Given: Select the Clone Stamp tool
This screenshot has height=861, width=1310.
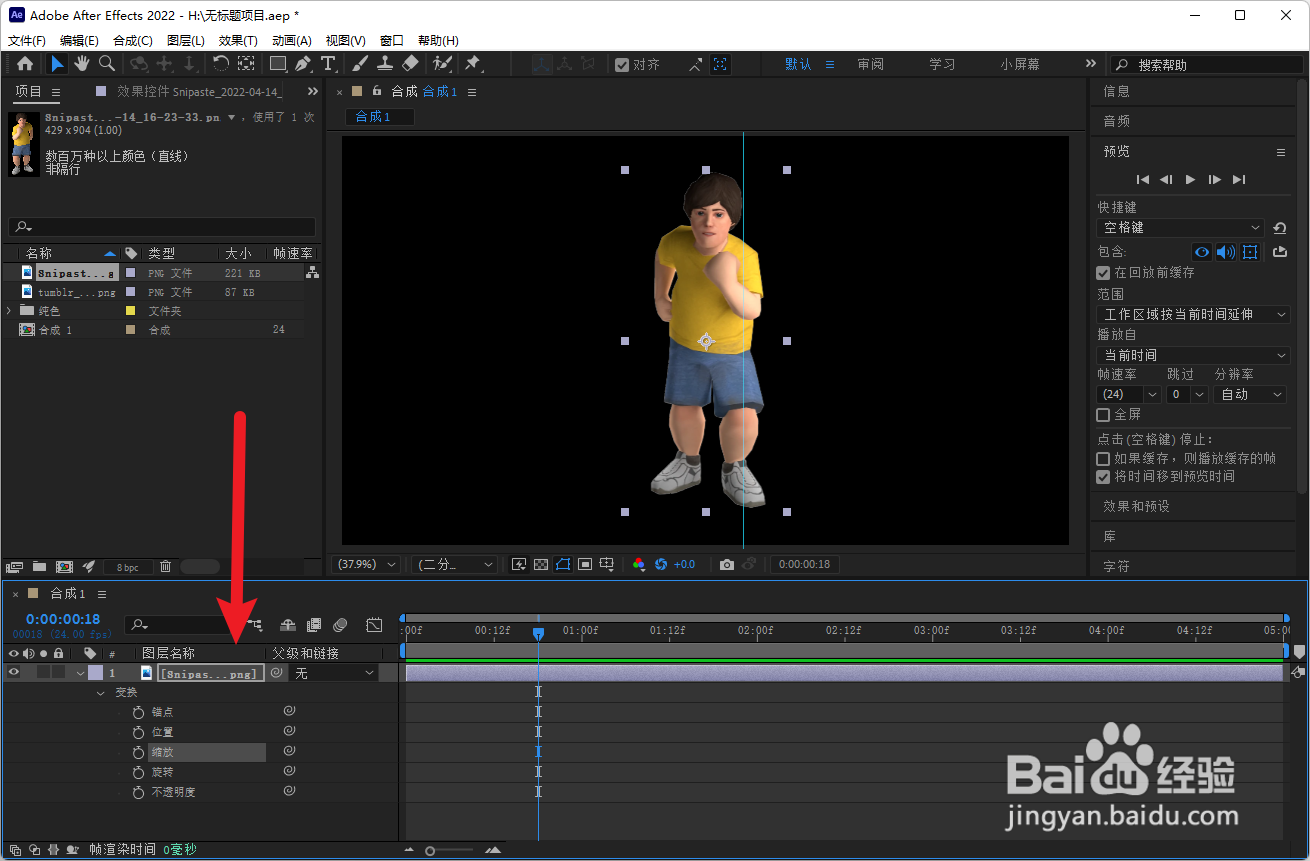Looking at the screenshot, I should [385, 63].
